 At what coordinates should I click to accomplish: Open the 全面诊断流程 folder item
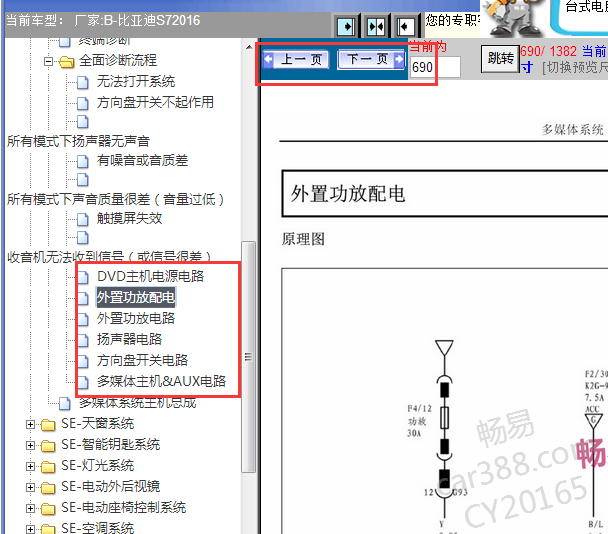[x=117, y=60]
